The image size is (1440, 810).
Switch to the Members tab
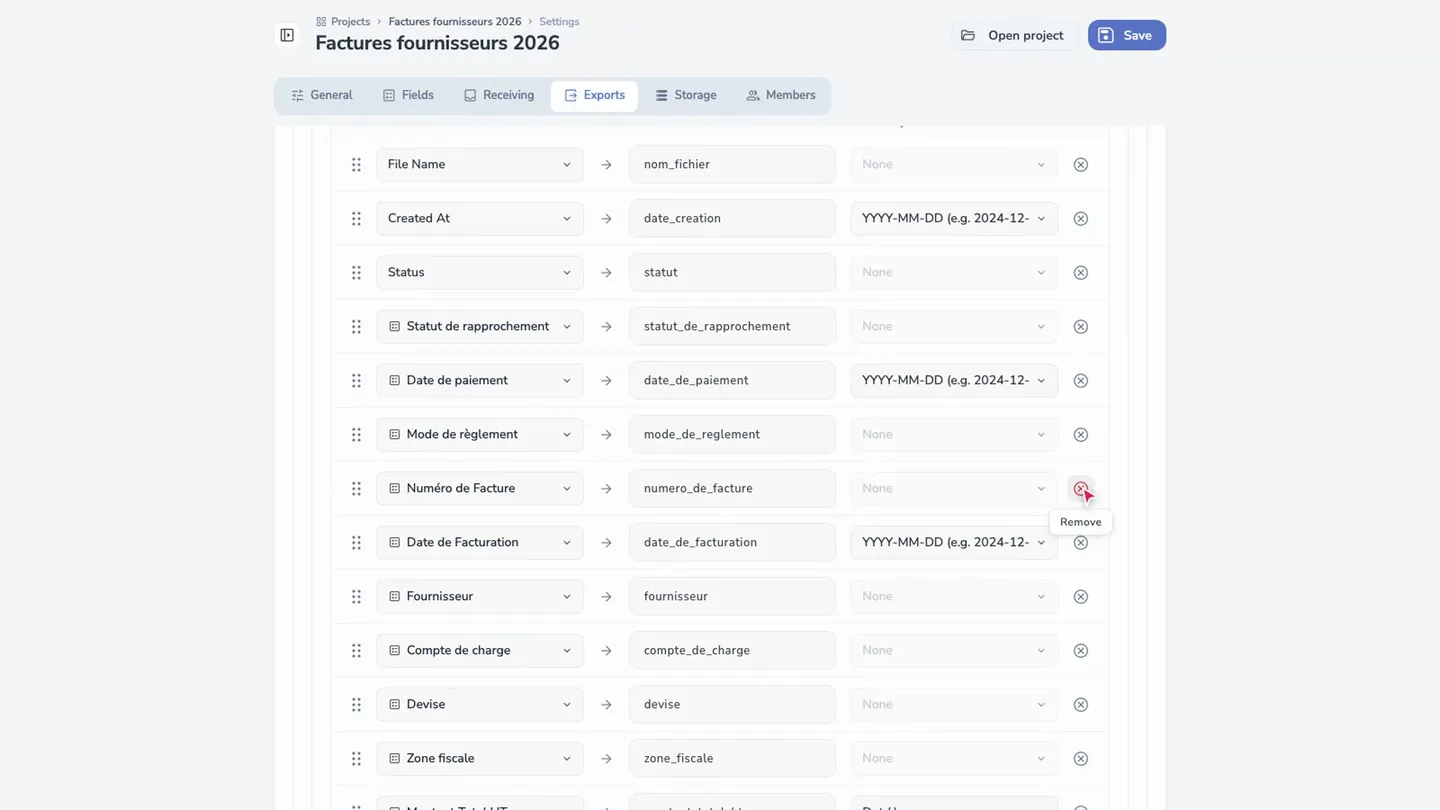[x=781, y=95]
